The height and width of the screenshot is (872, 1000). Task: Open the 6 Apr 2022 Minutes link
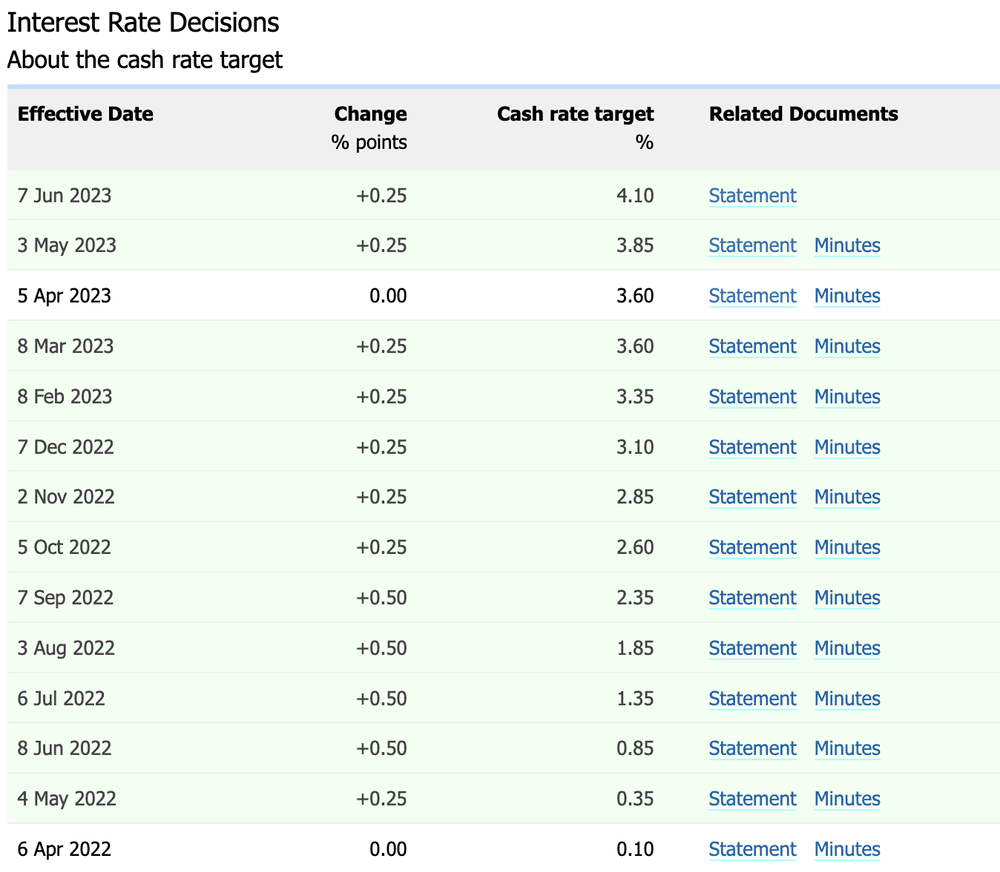click(x=848, y=850)
